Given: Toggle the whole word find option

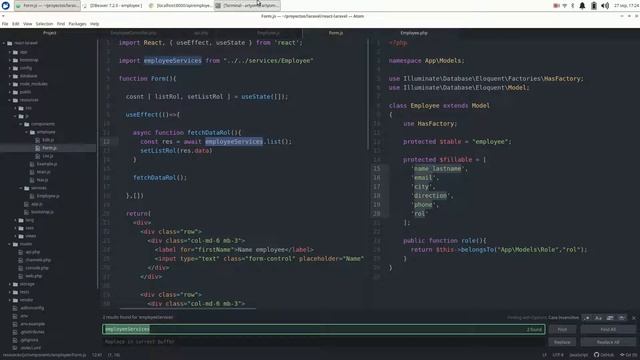Looking at the screenshot, I should 621,318.
